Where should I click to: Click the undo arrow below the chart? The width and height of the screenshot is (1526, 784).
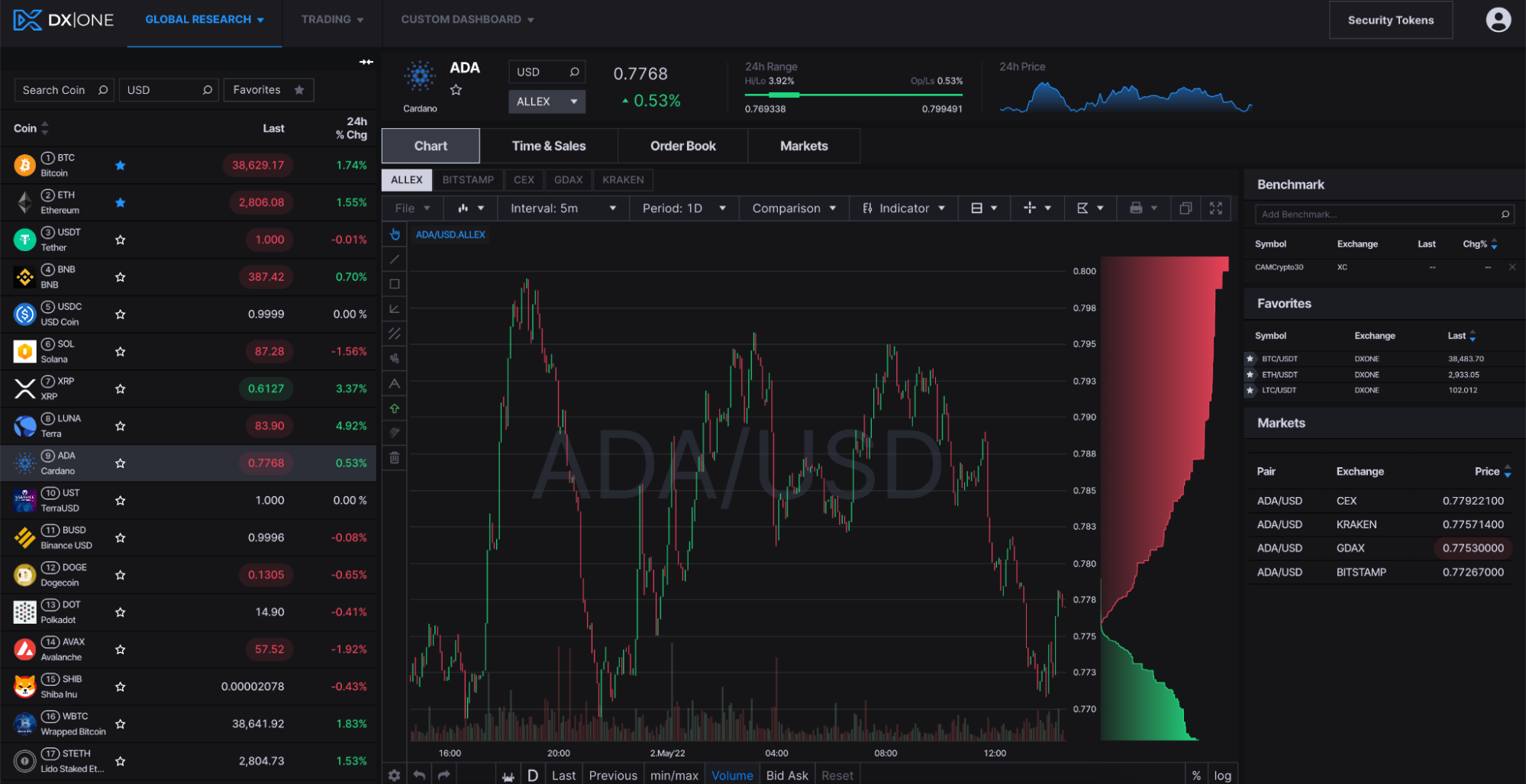419,775
